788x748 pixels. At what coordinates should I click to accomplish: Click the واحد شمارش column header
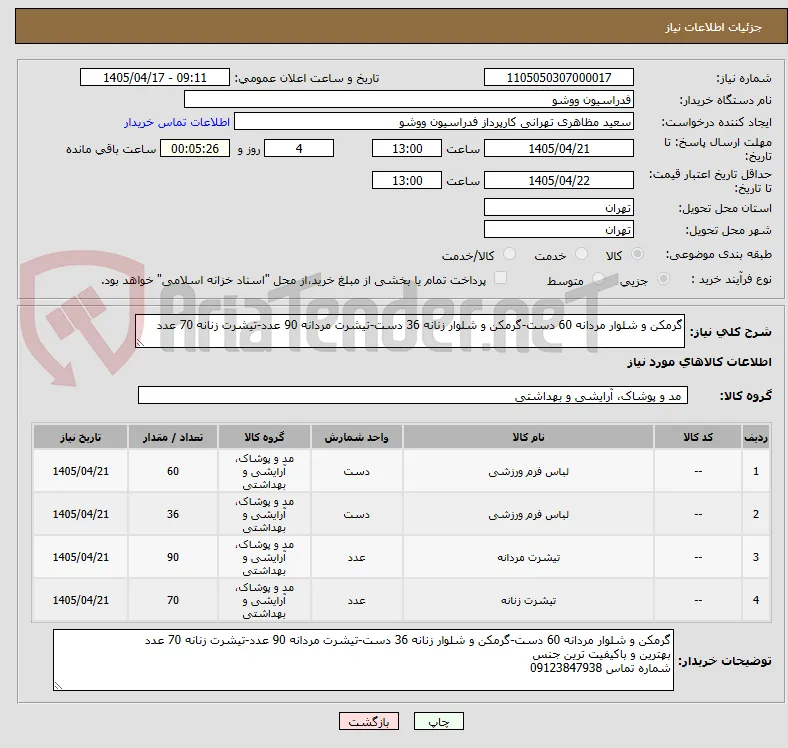[x=356, y=437]
